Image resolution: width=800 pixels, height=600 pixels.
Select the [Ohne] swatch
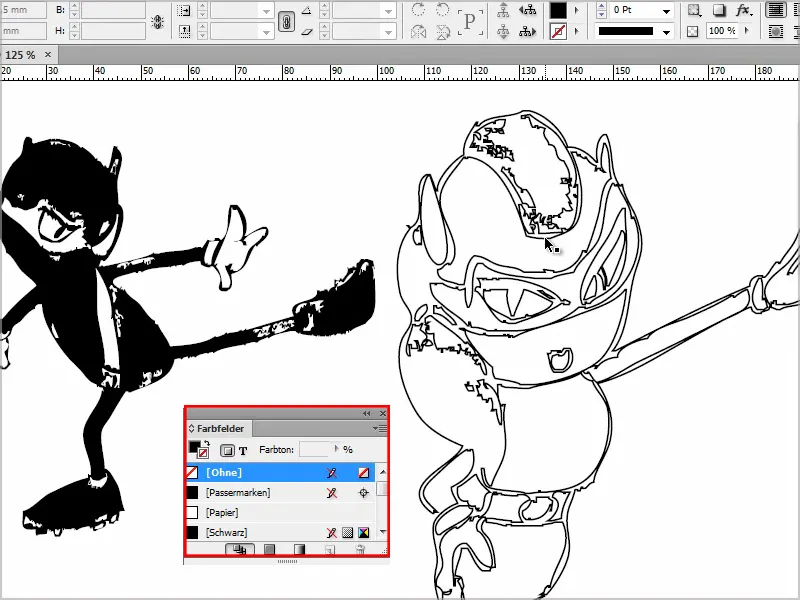click(281, 472)
